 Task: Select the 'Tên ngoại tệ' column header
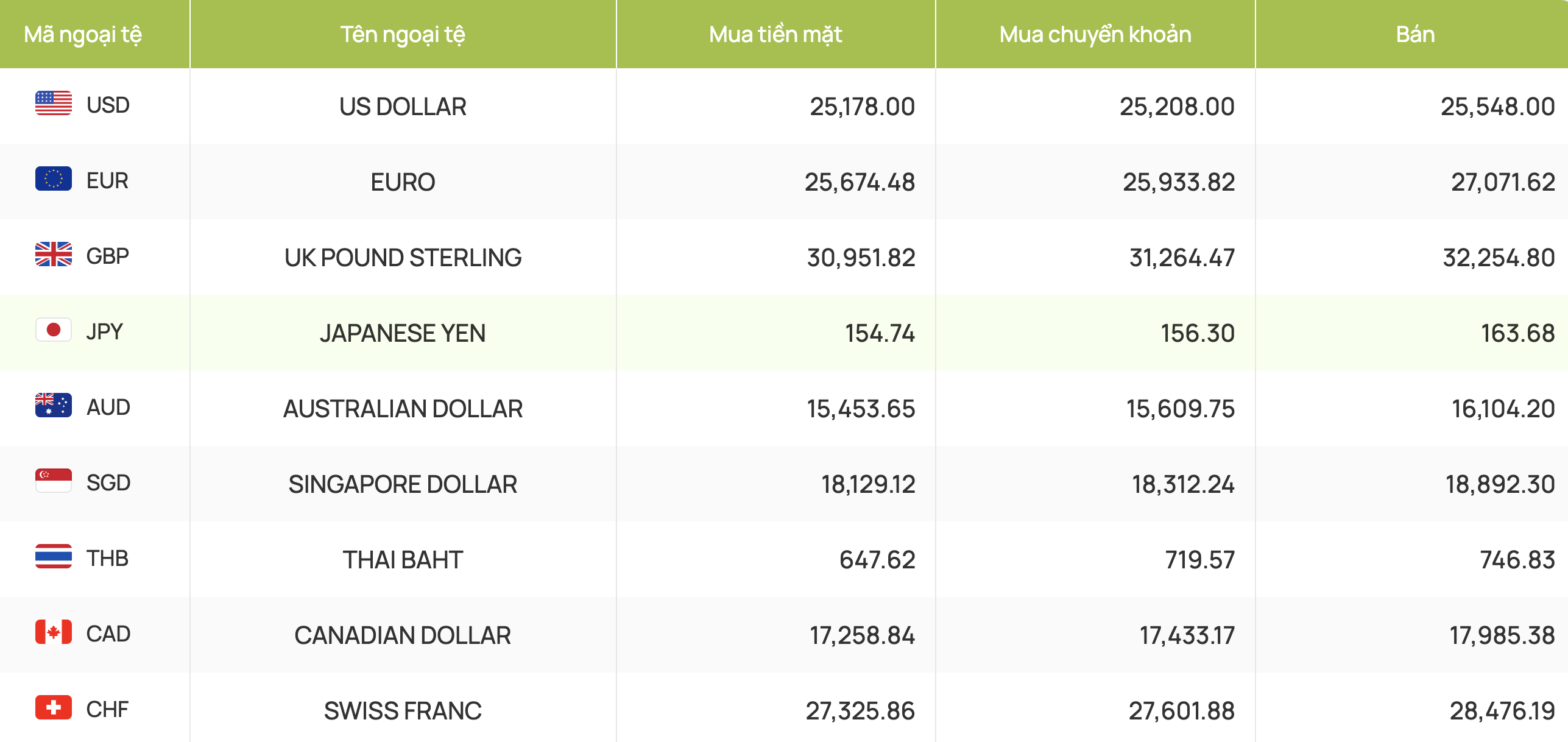(x=403, y=34)
